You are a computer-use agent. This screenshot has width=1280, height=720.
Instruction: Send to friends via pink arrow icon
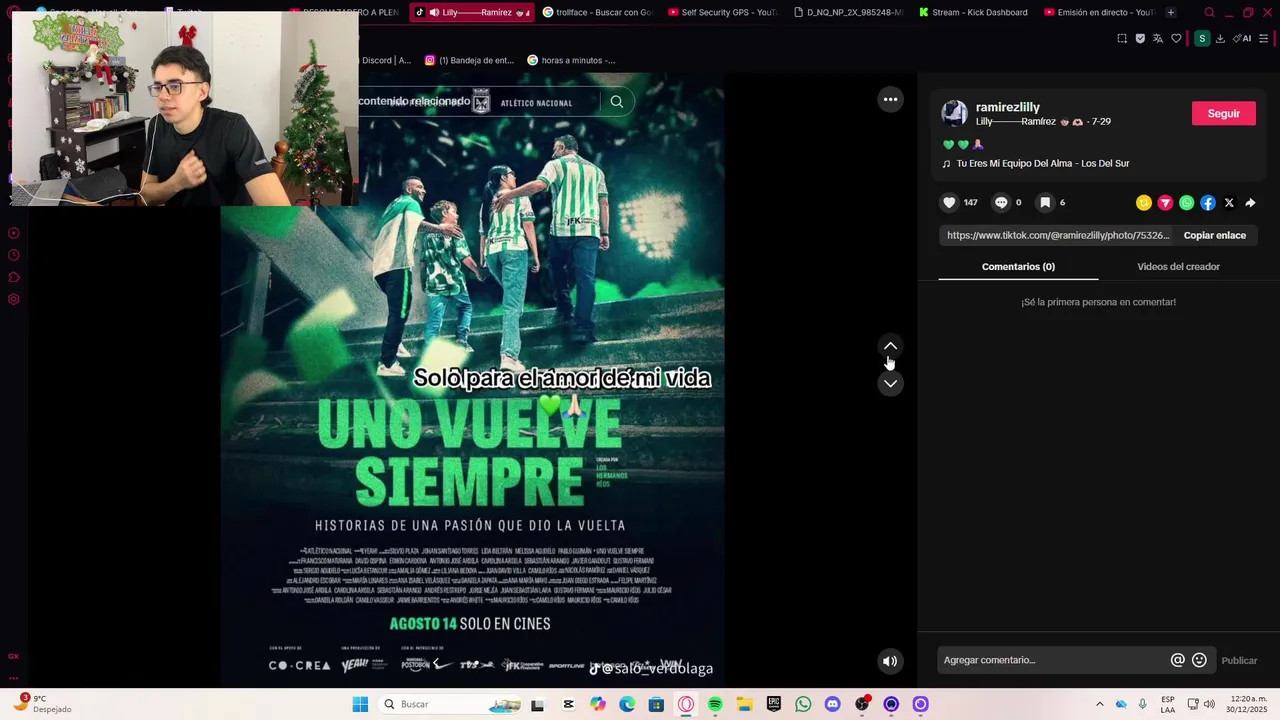point(1165,203)
